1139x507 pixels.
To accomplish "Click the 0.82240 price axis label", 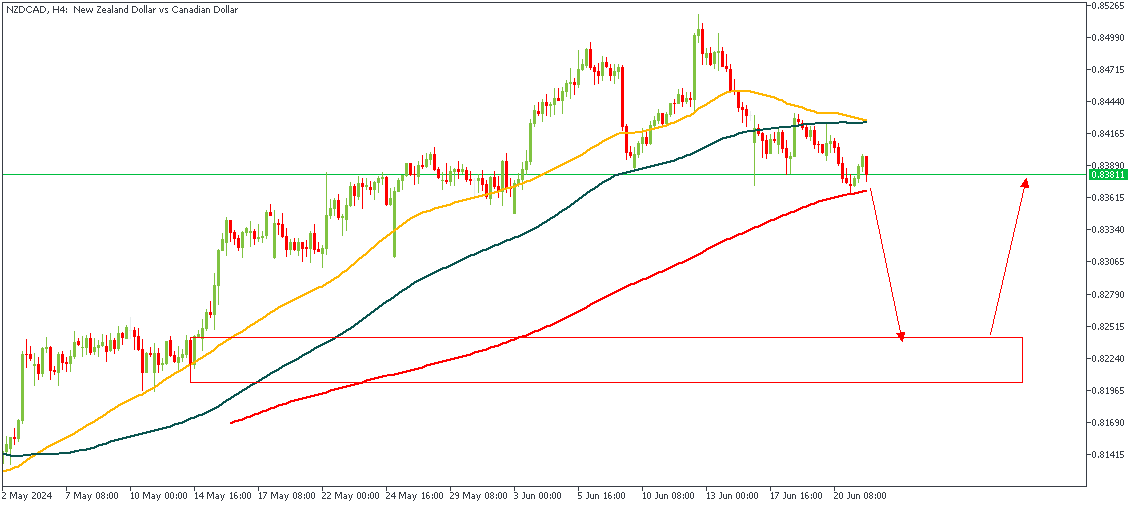I will 1110,358.
